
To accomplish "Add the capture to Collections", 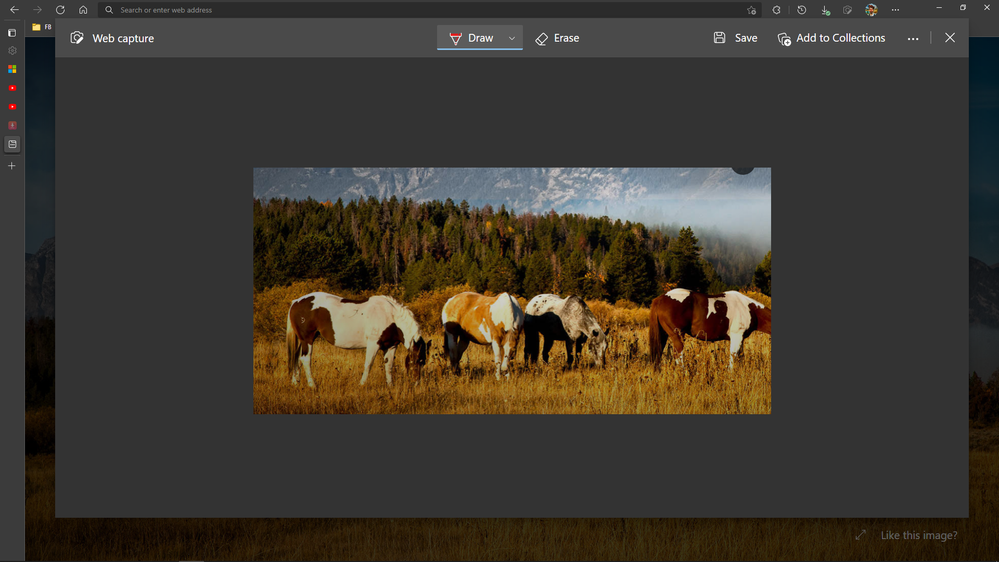I will [831, 38].
